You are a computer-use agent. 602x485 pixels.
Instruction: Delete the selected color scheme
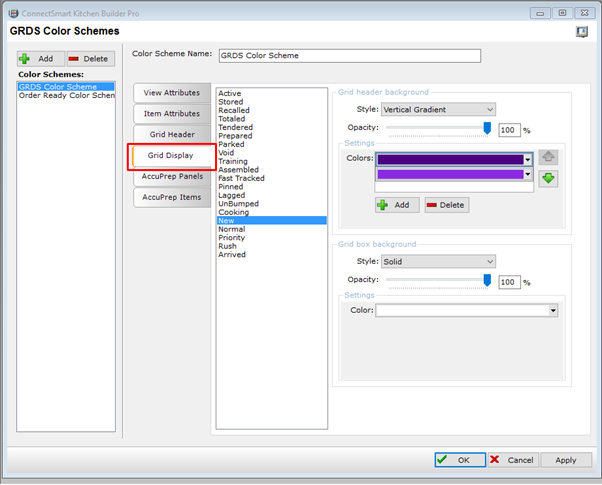(88, 59)
